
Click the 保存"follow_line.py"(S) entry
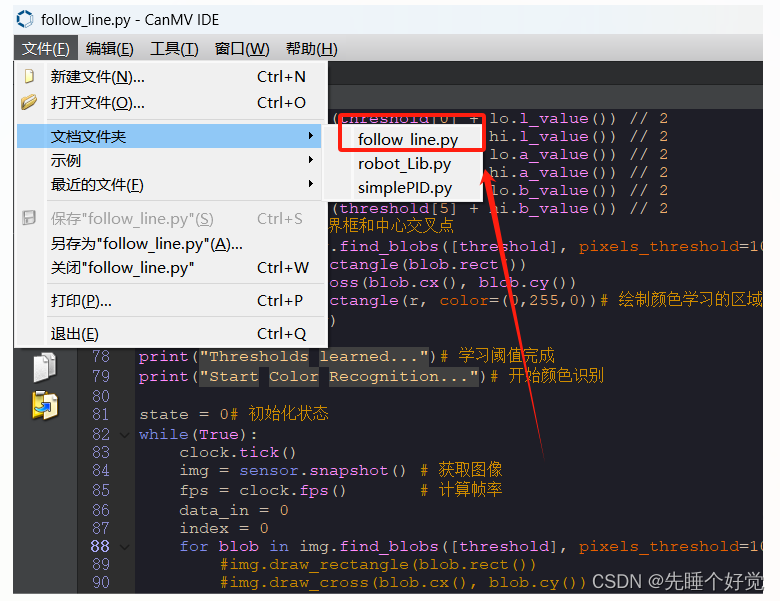coord(172,218)
